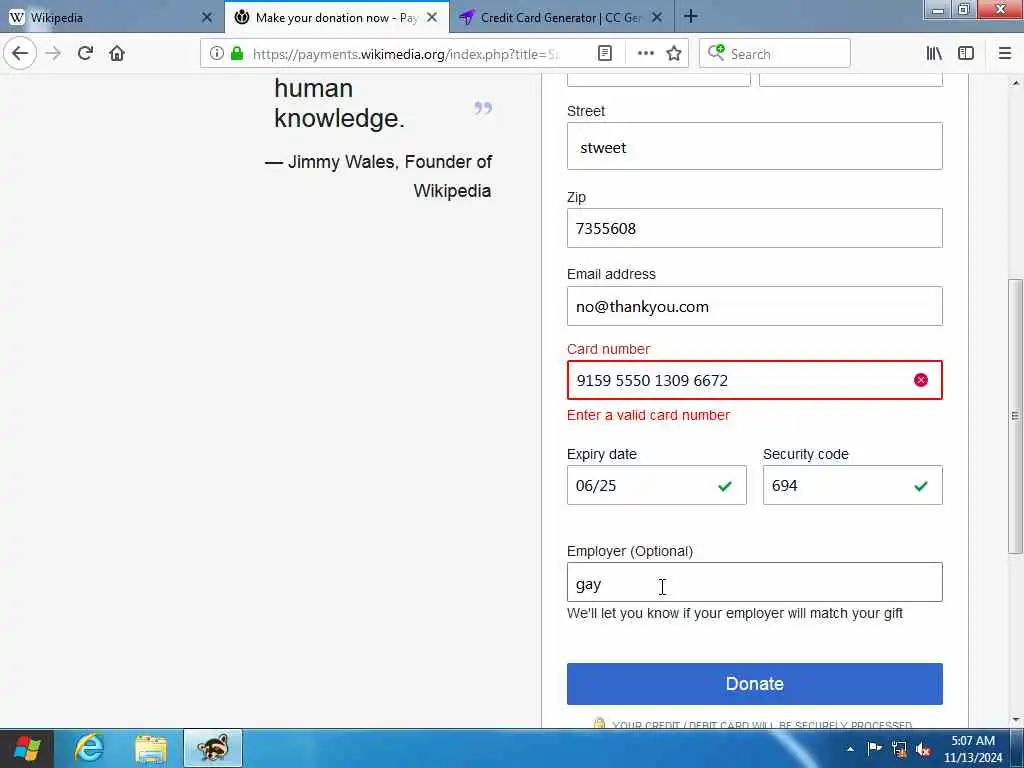Click the network status tray icon
Viewport: 1024px width, 768px height.
click(899, 749)
